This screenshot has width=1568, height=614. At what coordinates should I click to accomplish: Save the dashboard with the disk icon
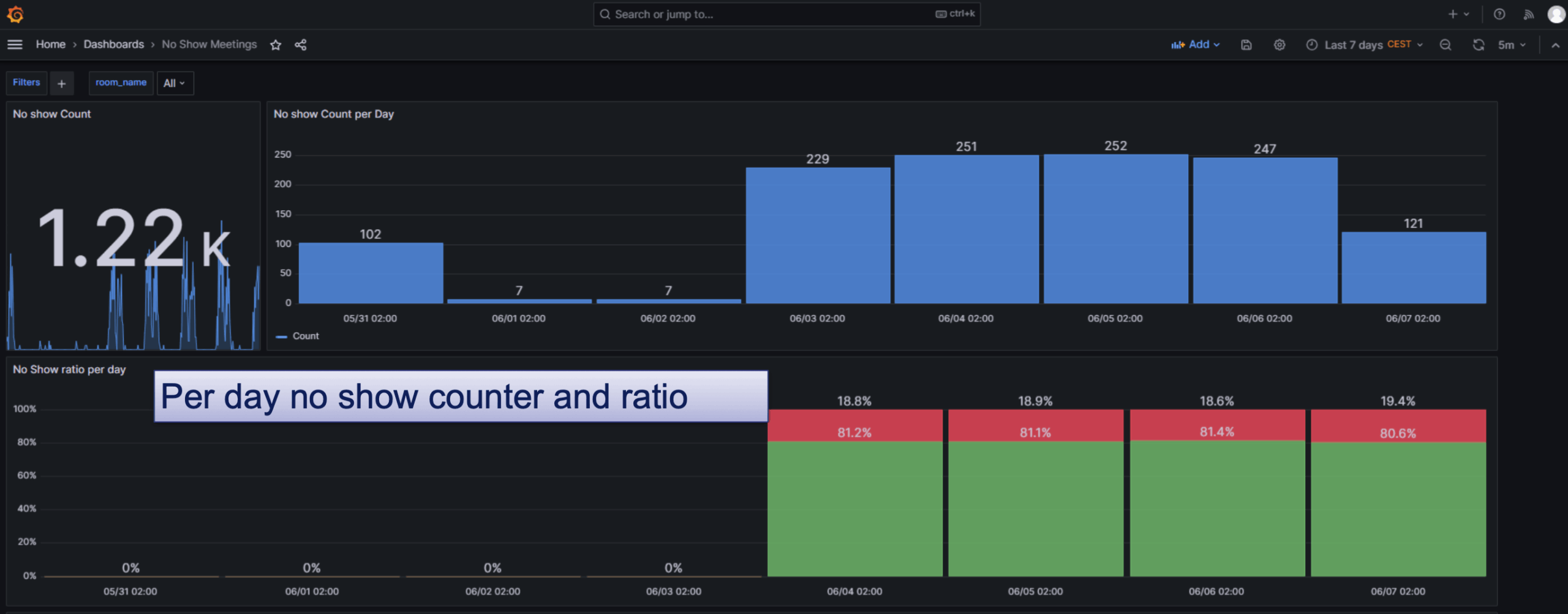point(1246,45)
